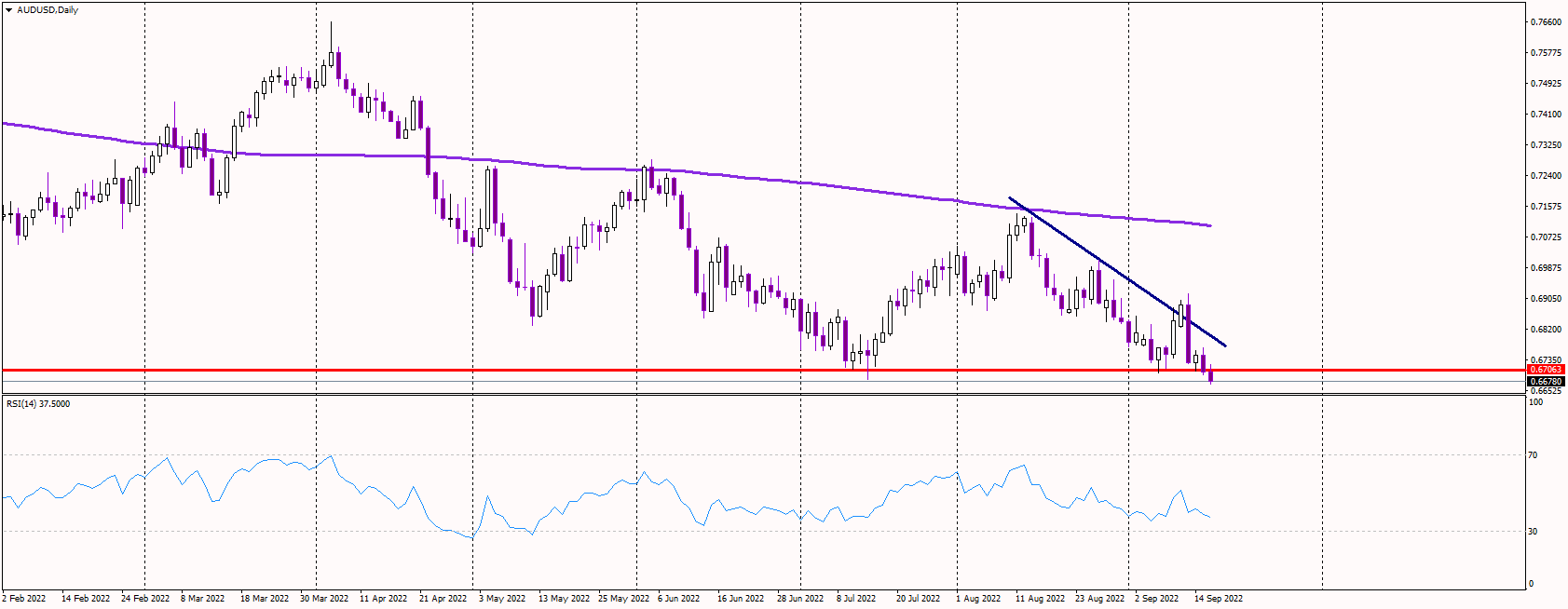Click the 30 Mar 2022 date label
The height and width of the screenshot is (609, 1568).
(x=324, y=599)
